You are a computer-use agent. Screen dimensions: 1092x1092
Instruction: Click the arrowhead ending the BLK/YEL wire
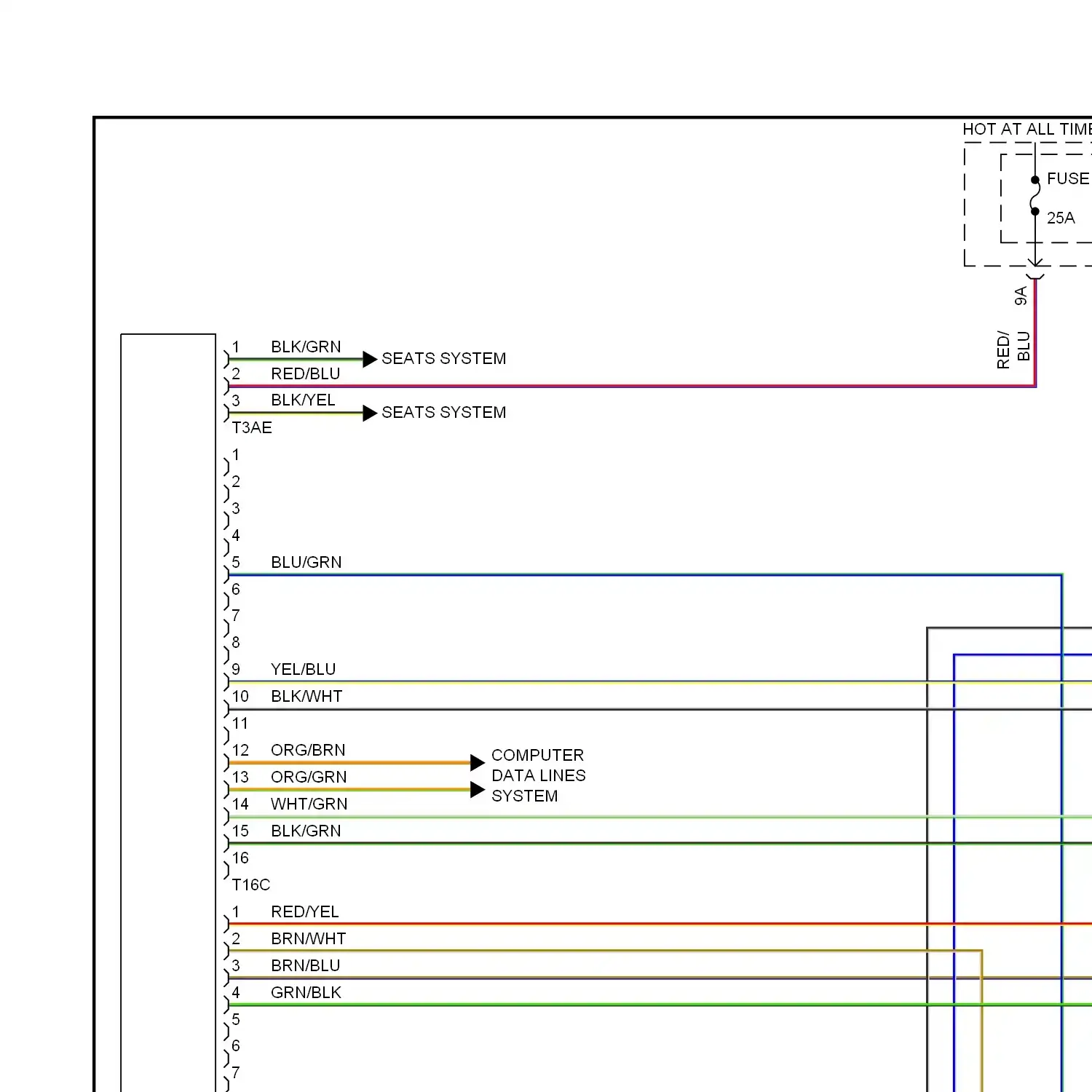[369, 413]
